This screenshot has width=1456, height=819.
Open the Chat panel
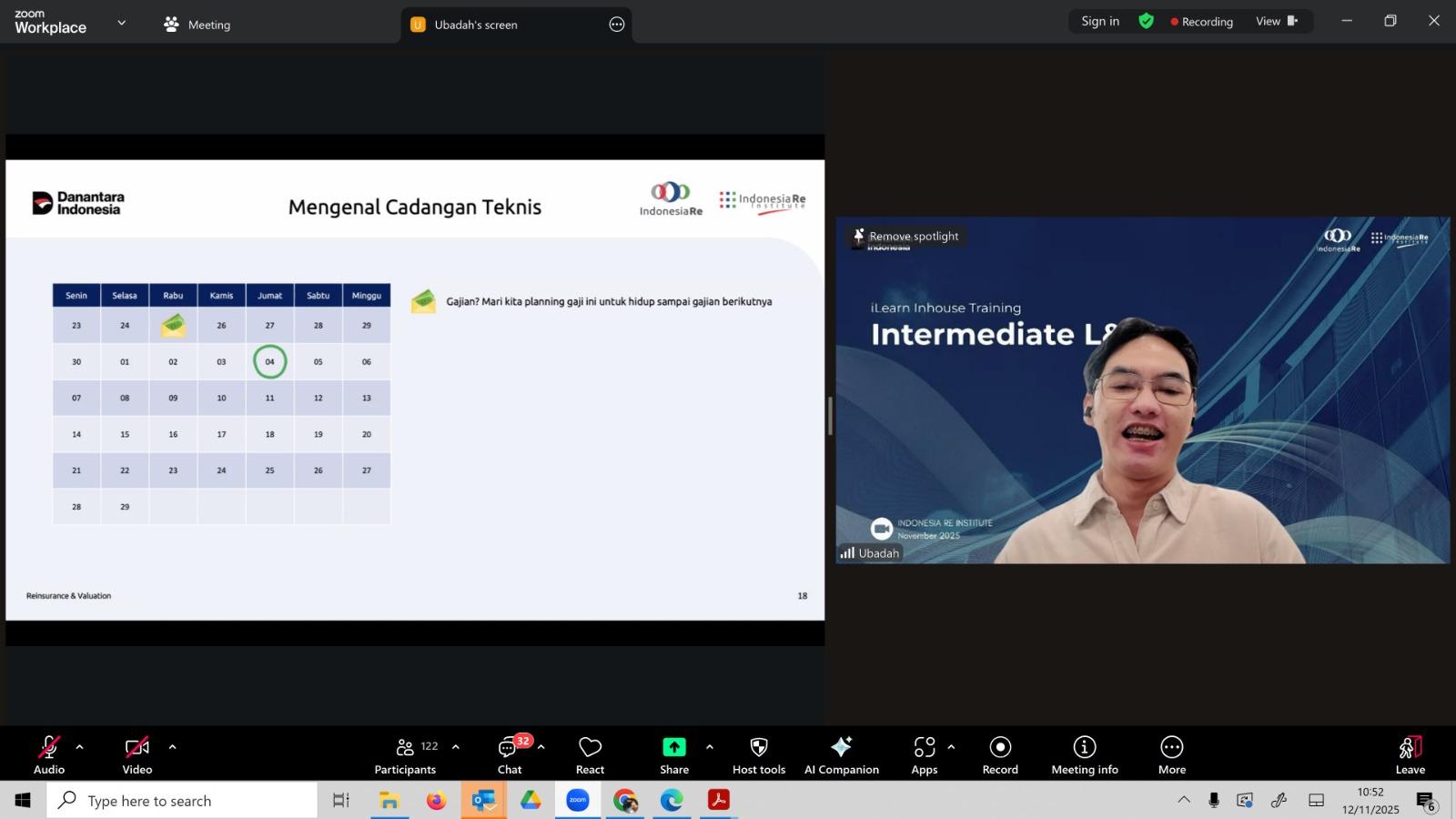(x=509, y=755)
